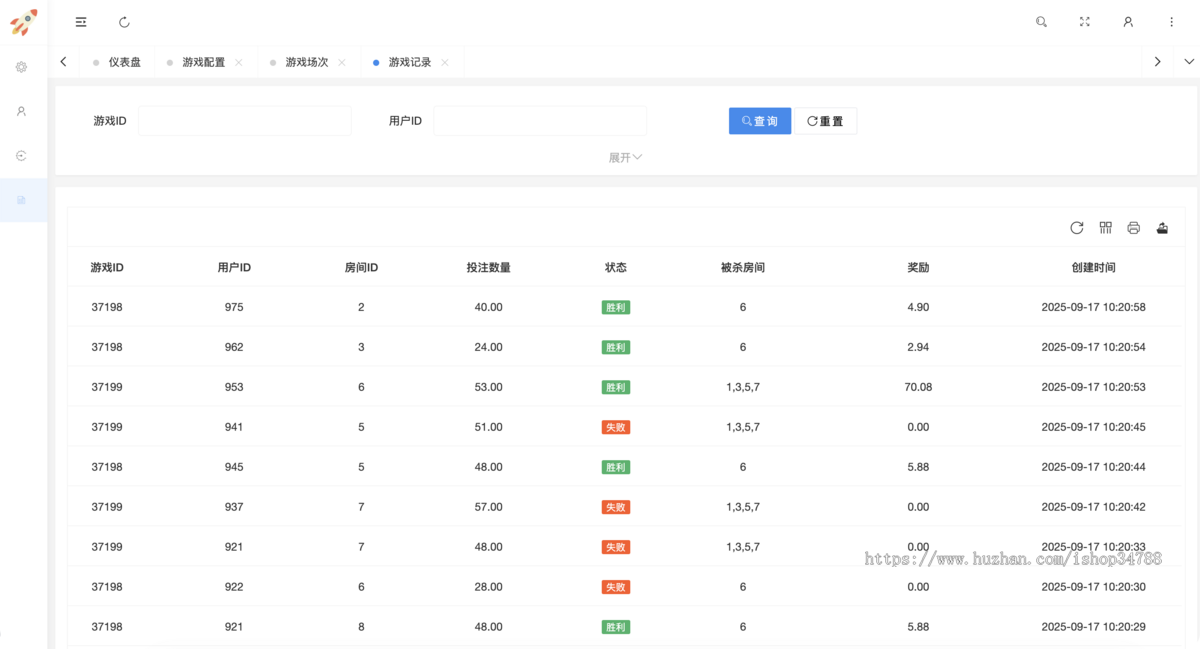Click user ID 945 cell

[234, 467]
